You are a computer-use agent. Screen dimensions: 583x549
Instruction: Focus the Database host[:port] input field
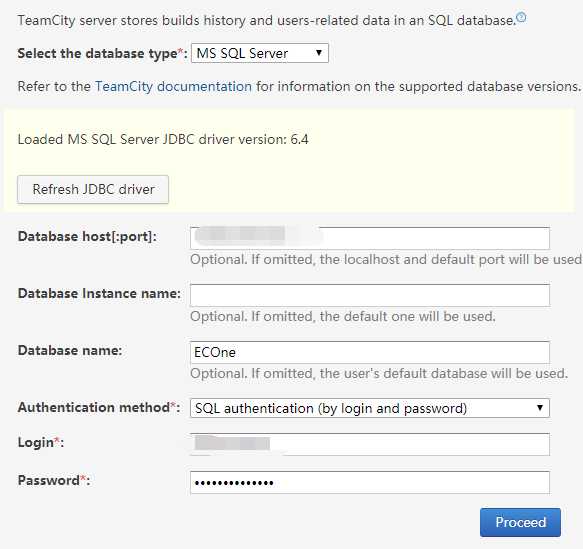click(x=370, y=238)
